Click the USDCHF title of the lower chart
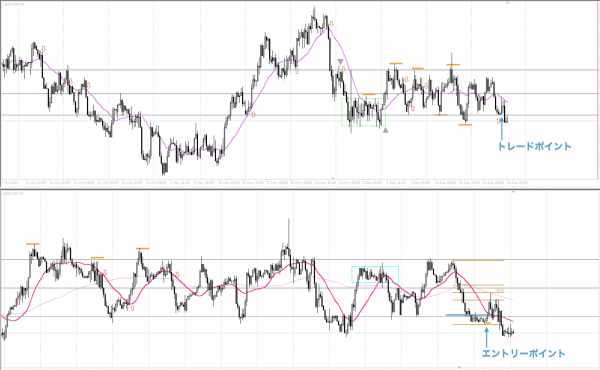Viewport: 600px width, 370px height. (x=13, y=194)
